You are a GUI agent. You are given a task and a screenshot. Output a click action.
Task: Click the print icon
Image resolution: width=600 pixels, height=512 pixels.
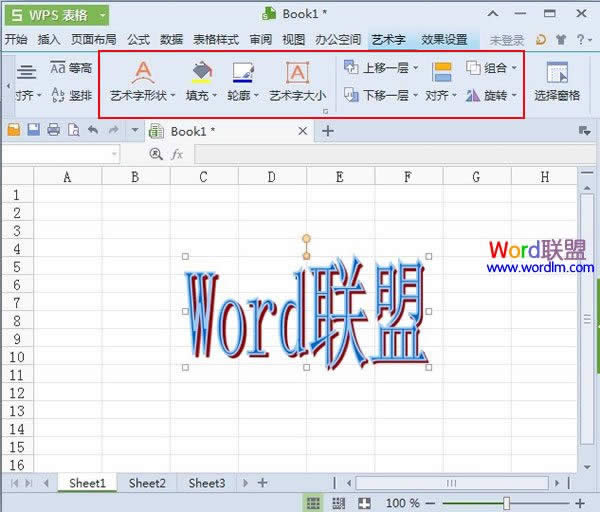point(54,130)
